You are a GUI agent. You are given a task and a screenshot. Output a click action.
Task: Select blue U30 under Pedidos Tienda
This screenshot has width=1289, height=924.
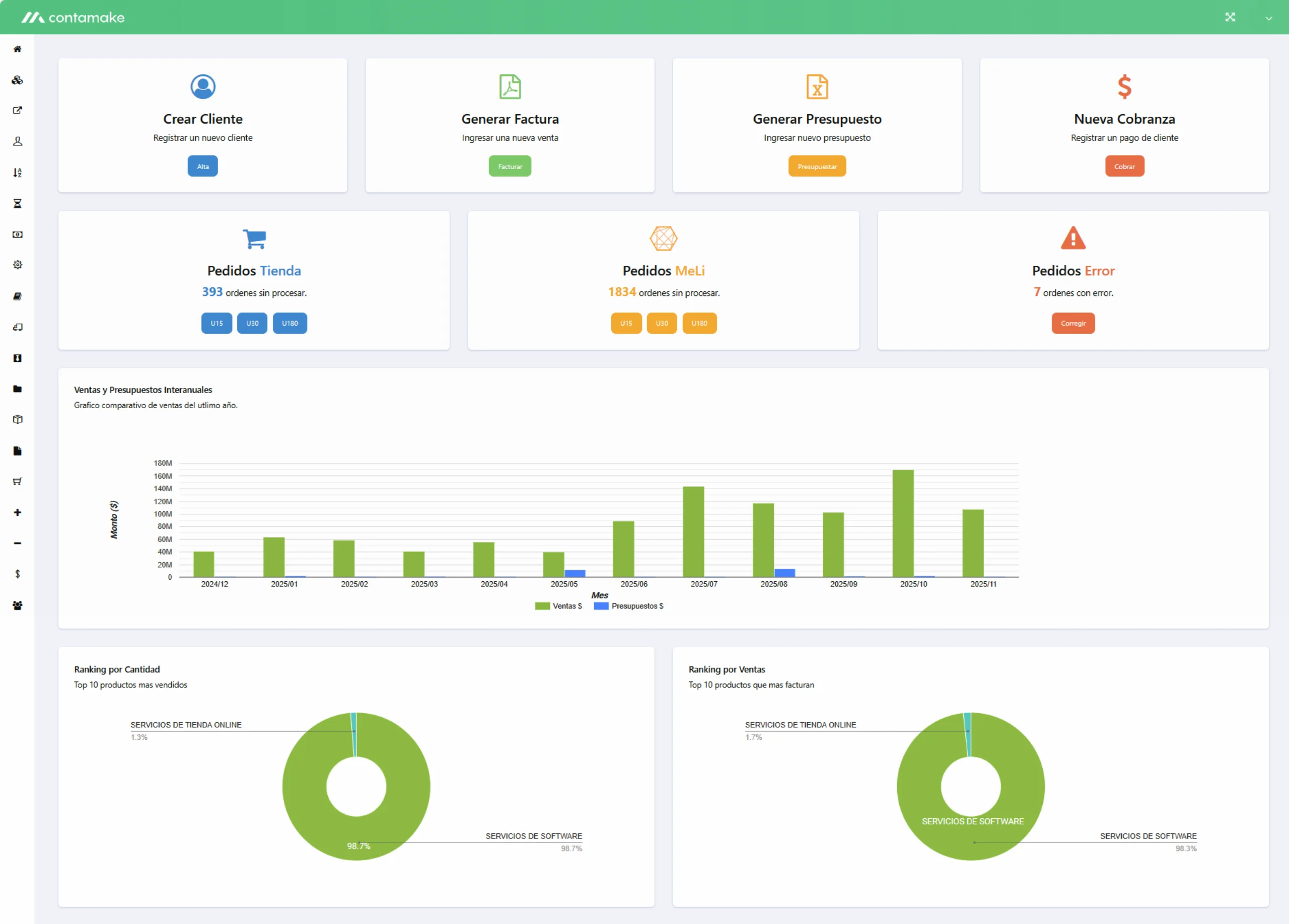pyautogui.click(x=252, y=323)
